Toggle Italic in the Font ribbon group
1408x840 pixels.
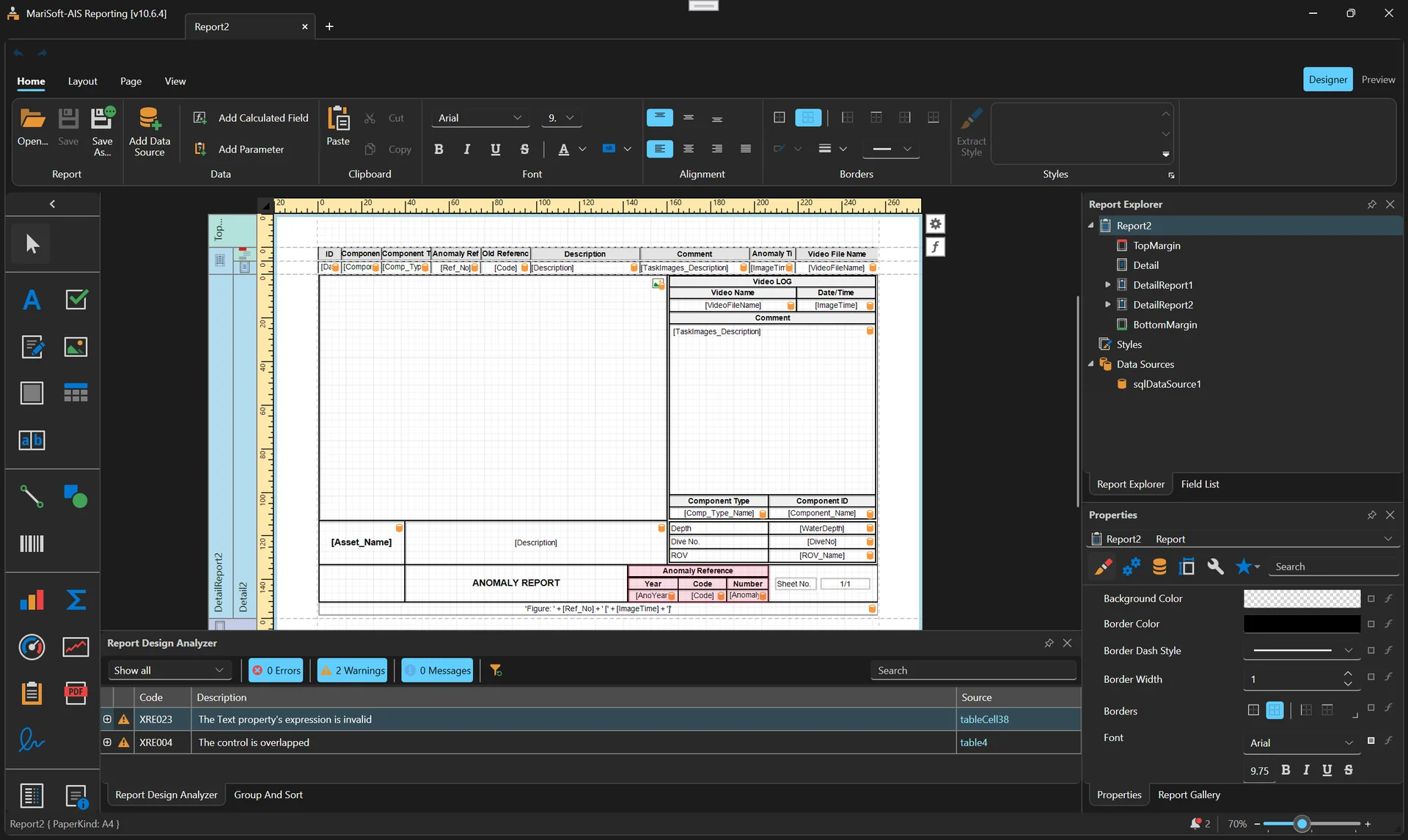[x=467, y=149]
